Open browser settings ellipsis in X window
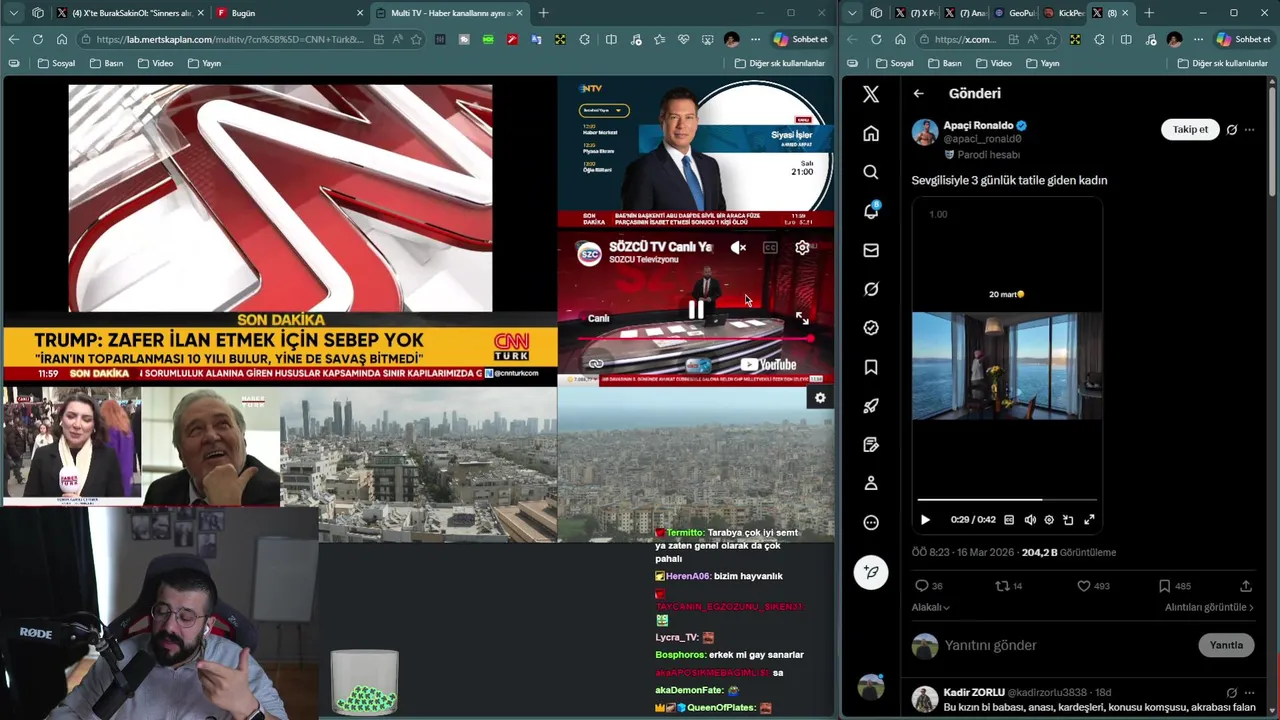This screenshot has width=1280, height=720. [x=1198, y=39]
